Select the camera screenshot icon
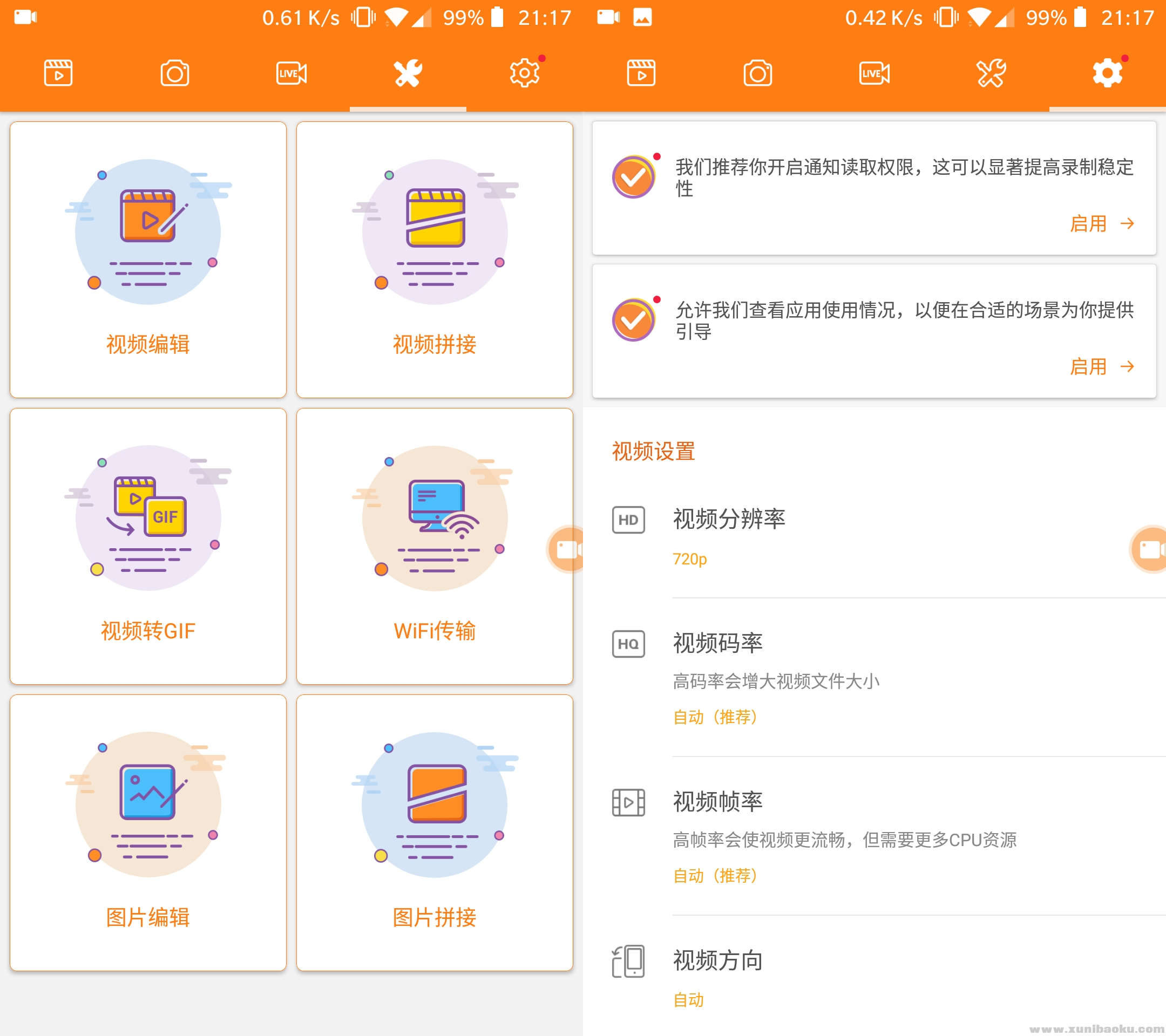This screenshot has width=1166, height=1036. [174, 72]
